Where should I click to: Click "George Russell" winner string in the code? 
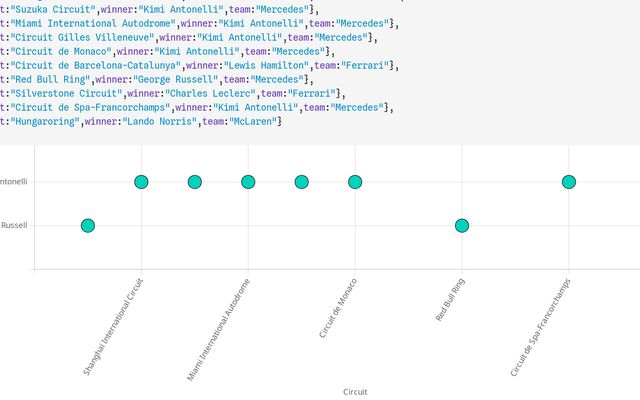pyautogui.click(x=176, y=79)
